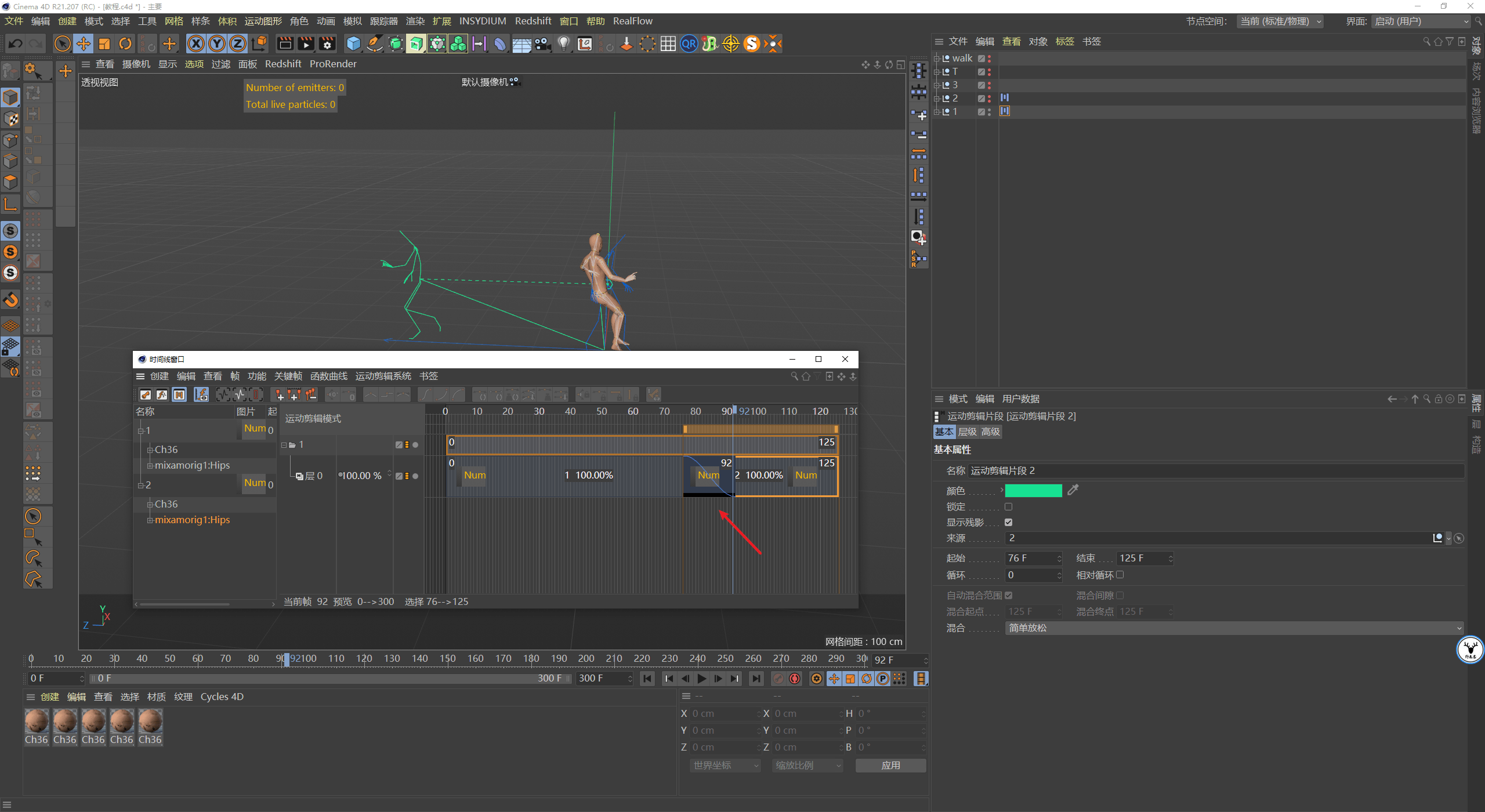Toggle the X axis lock icon
Image resolution: width=1485 pixels, height=812 pixels.
(196, 43)
